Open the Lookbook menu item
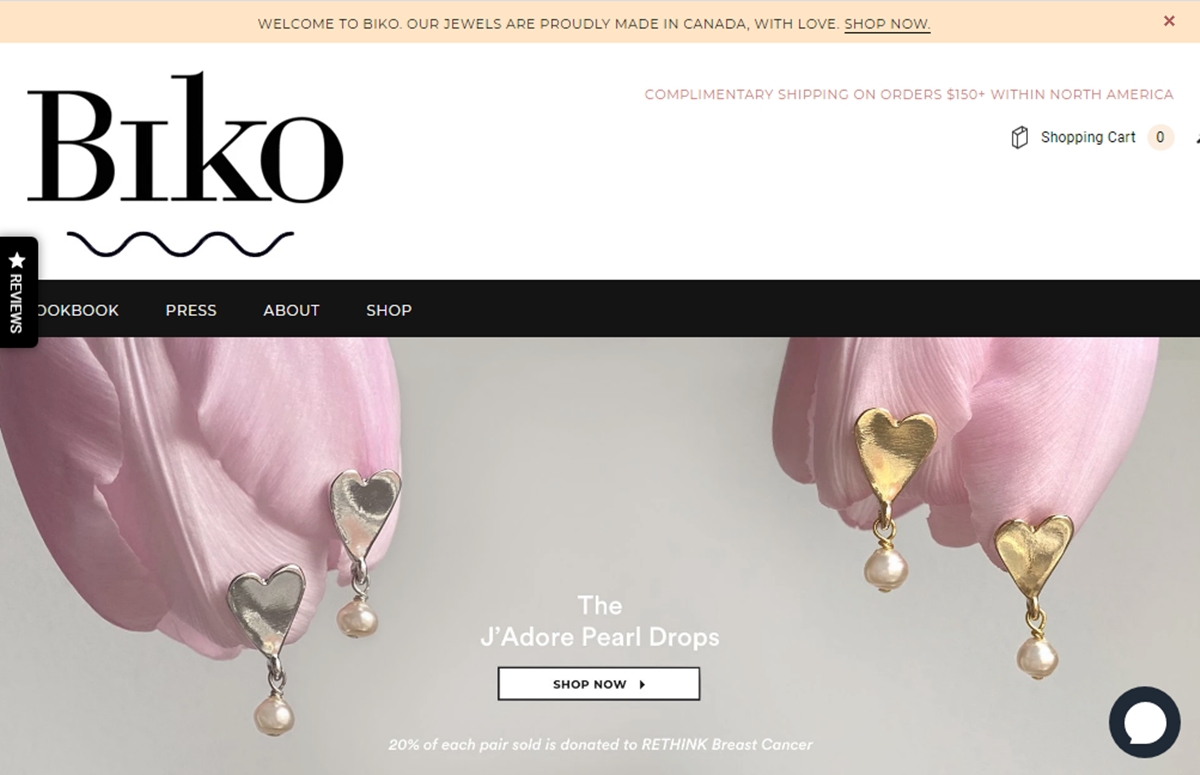The height and width of the screenshot is (775, 1200). point(75,310)
